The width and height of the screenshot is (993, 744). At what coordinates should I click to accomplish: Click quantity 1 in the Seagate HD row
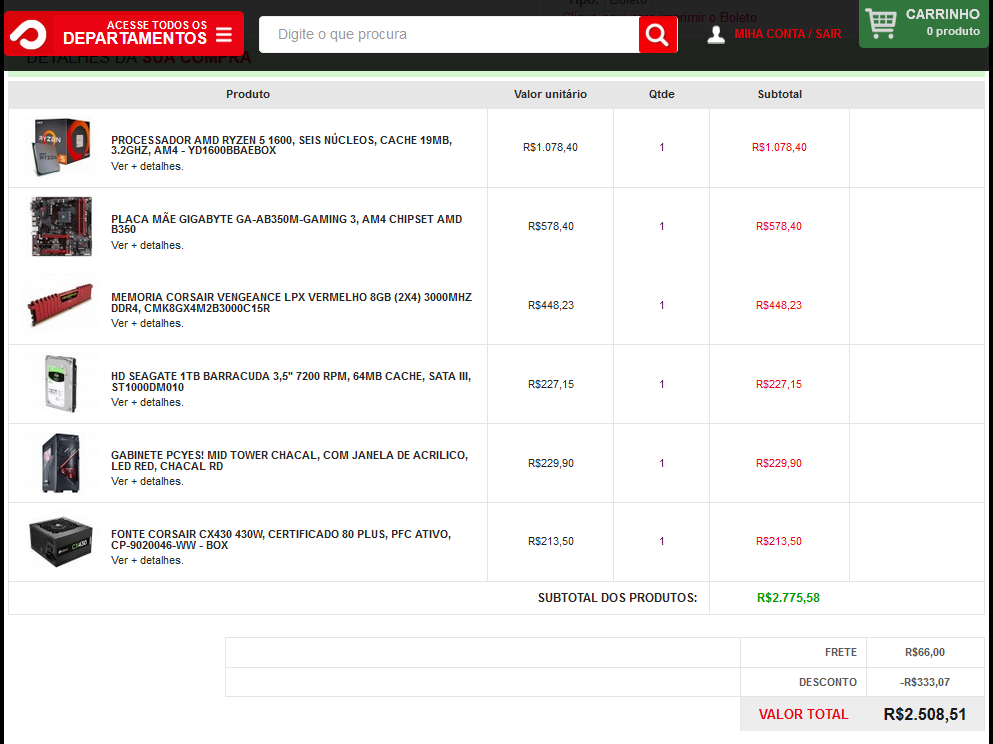point(662,384)
